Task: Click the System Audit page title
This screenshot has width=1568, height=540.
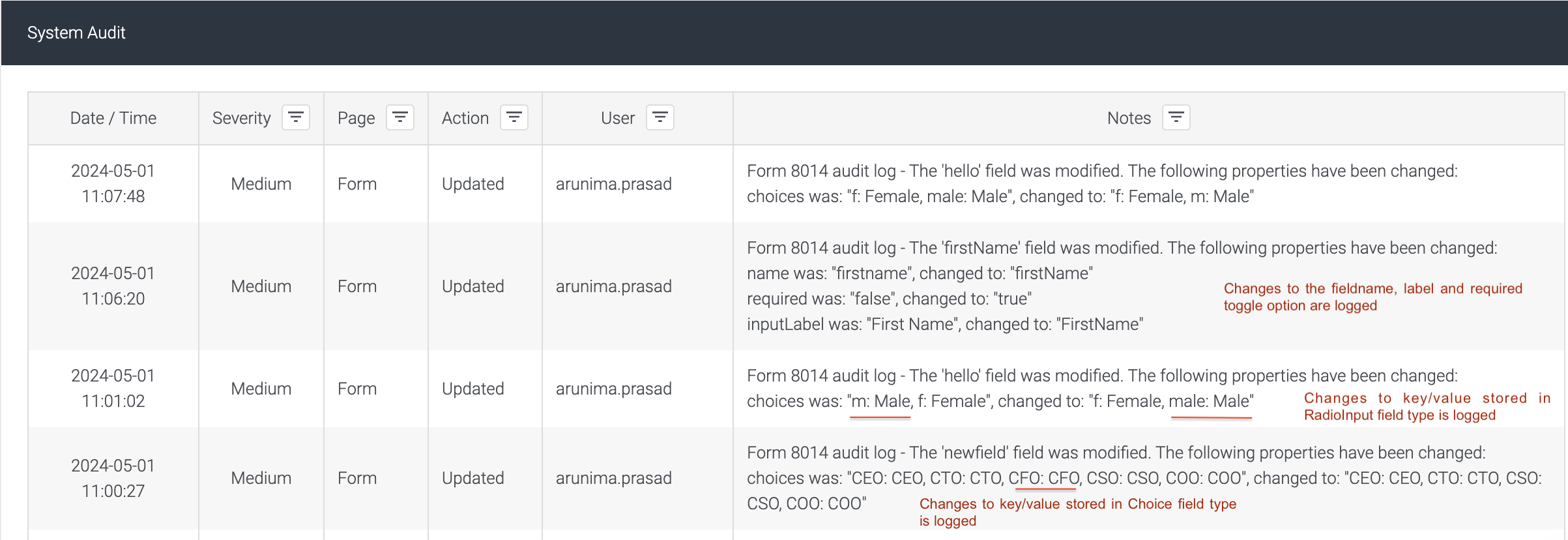Action: (76, 33)
